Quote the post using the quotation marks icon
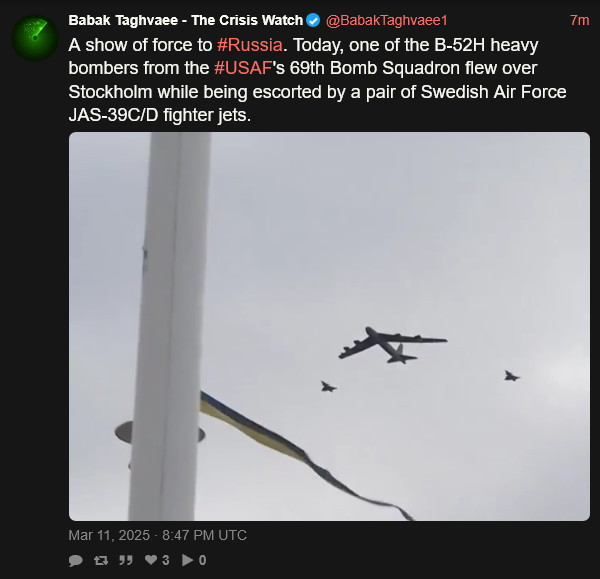Image resolution: width=600 pixels, height=579 pixels. pos(126,560)
